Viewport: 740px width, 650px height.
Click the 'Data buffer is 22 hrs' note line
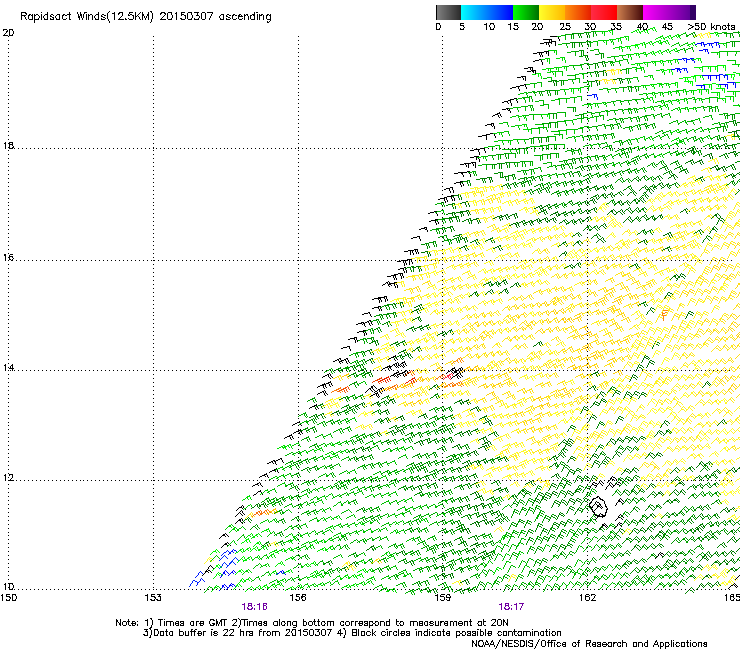352,633
